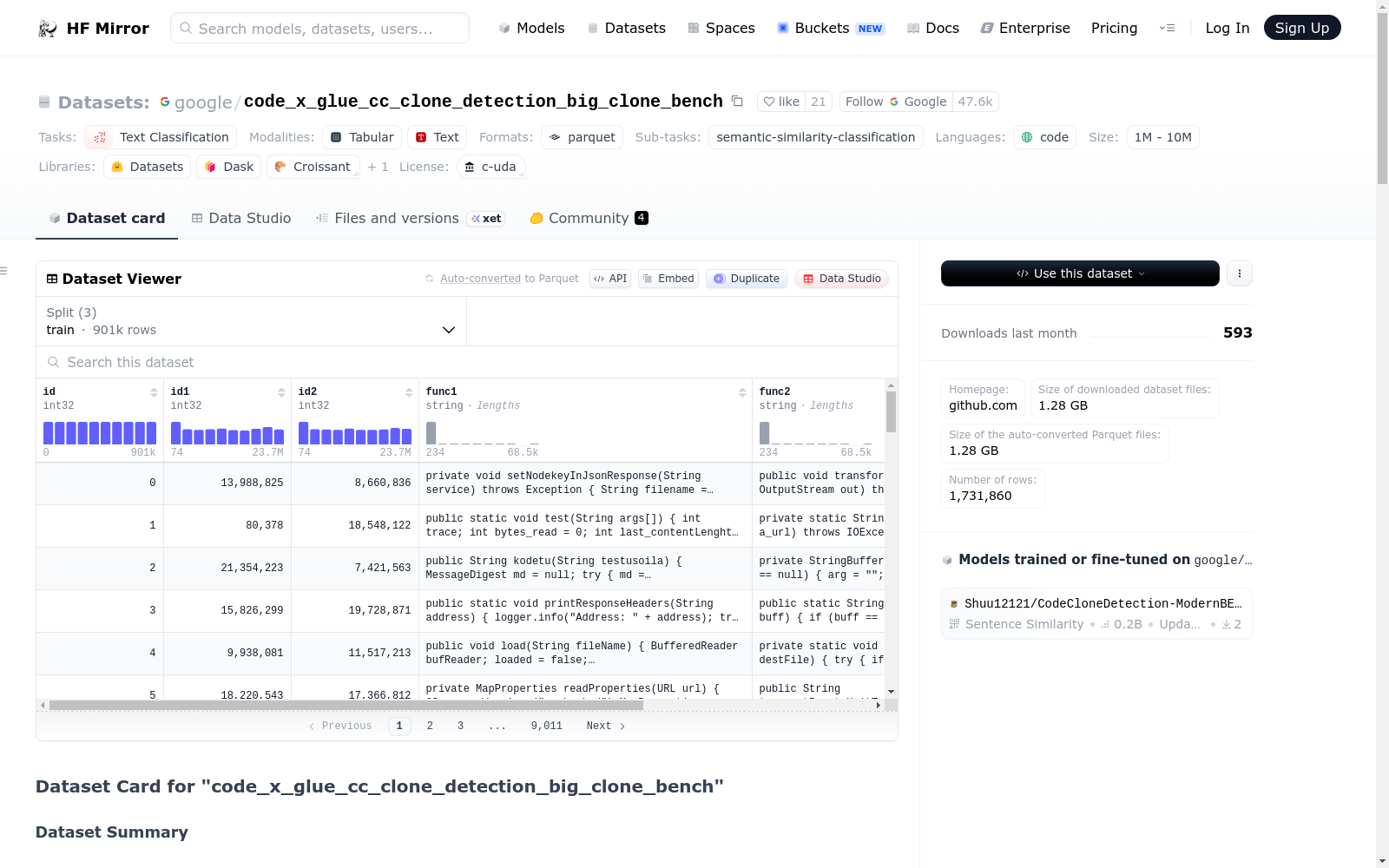Open the Community tab

click(x=589, y=218)
